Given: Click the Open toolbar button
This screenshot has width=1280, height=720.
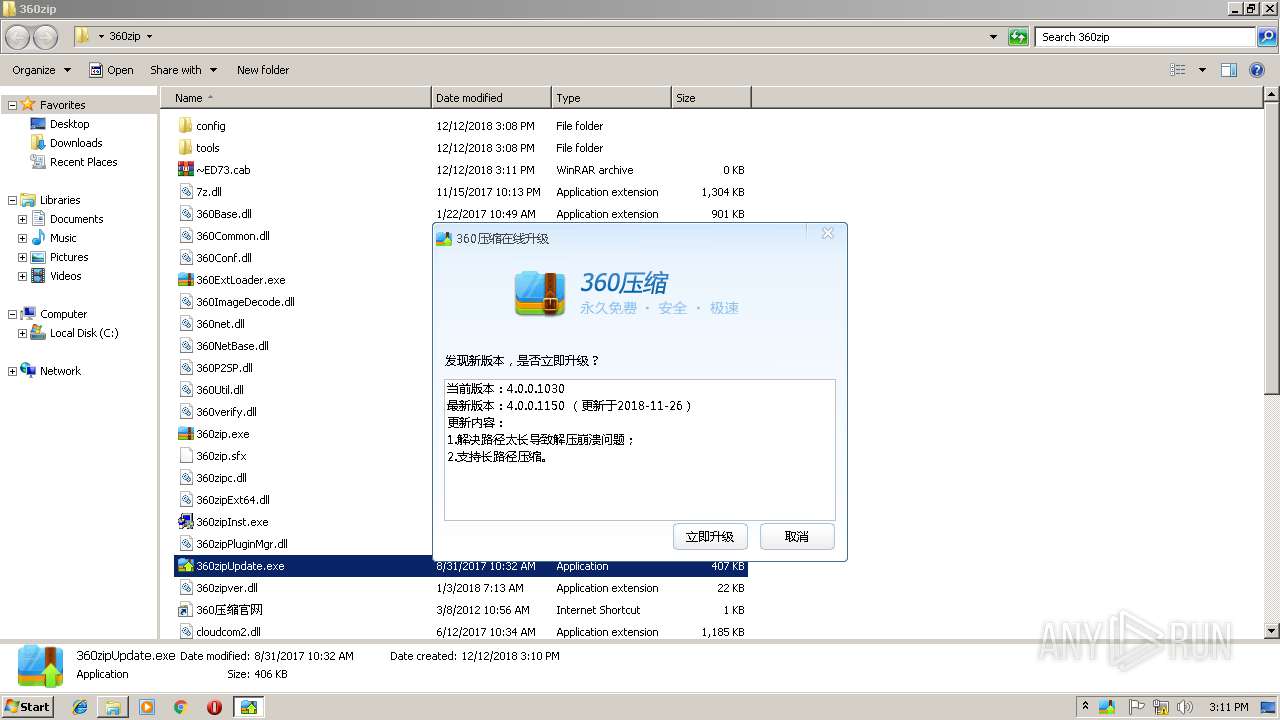Looking at the screenshot, I should [111, 70].
